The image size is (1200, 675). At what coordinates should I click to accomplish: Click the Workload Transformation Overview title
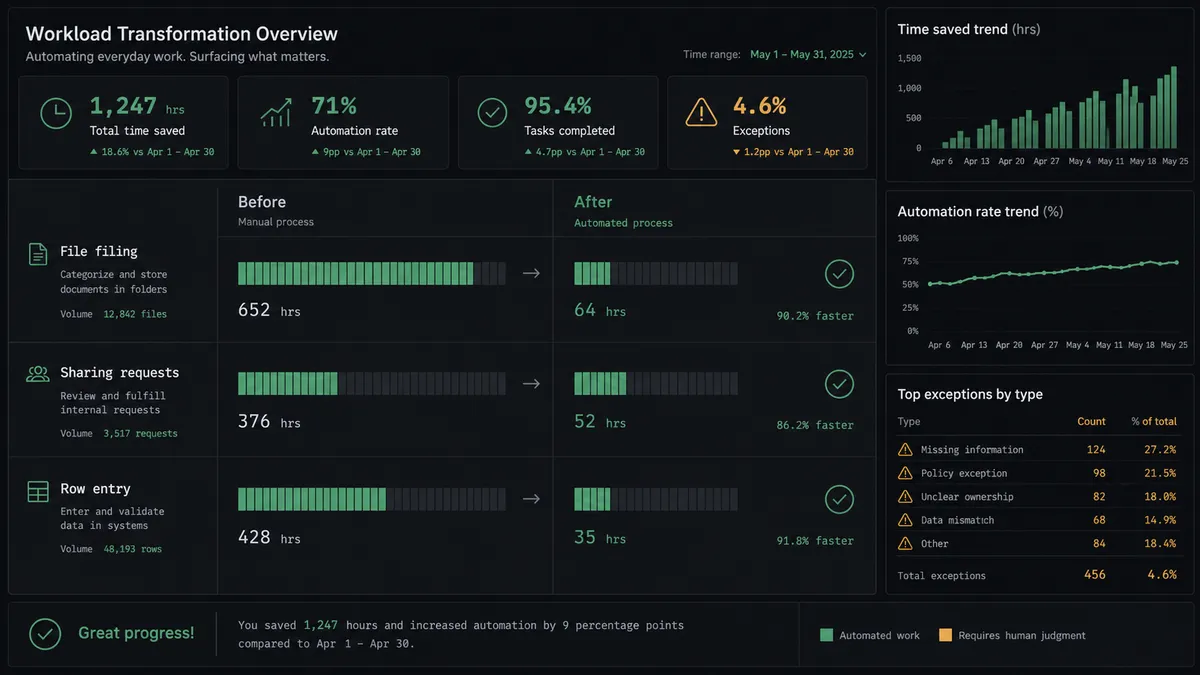(182, 34)
